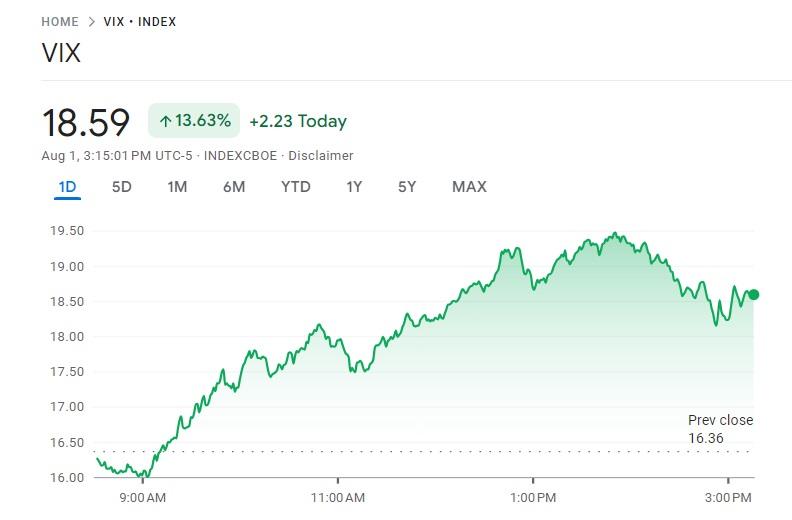Select the MAX range tab
Viewport: 792px width, 520px height.
click(x=469, y=186)
